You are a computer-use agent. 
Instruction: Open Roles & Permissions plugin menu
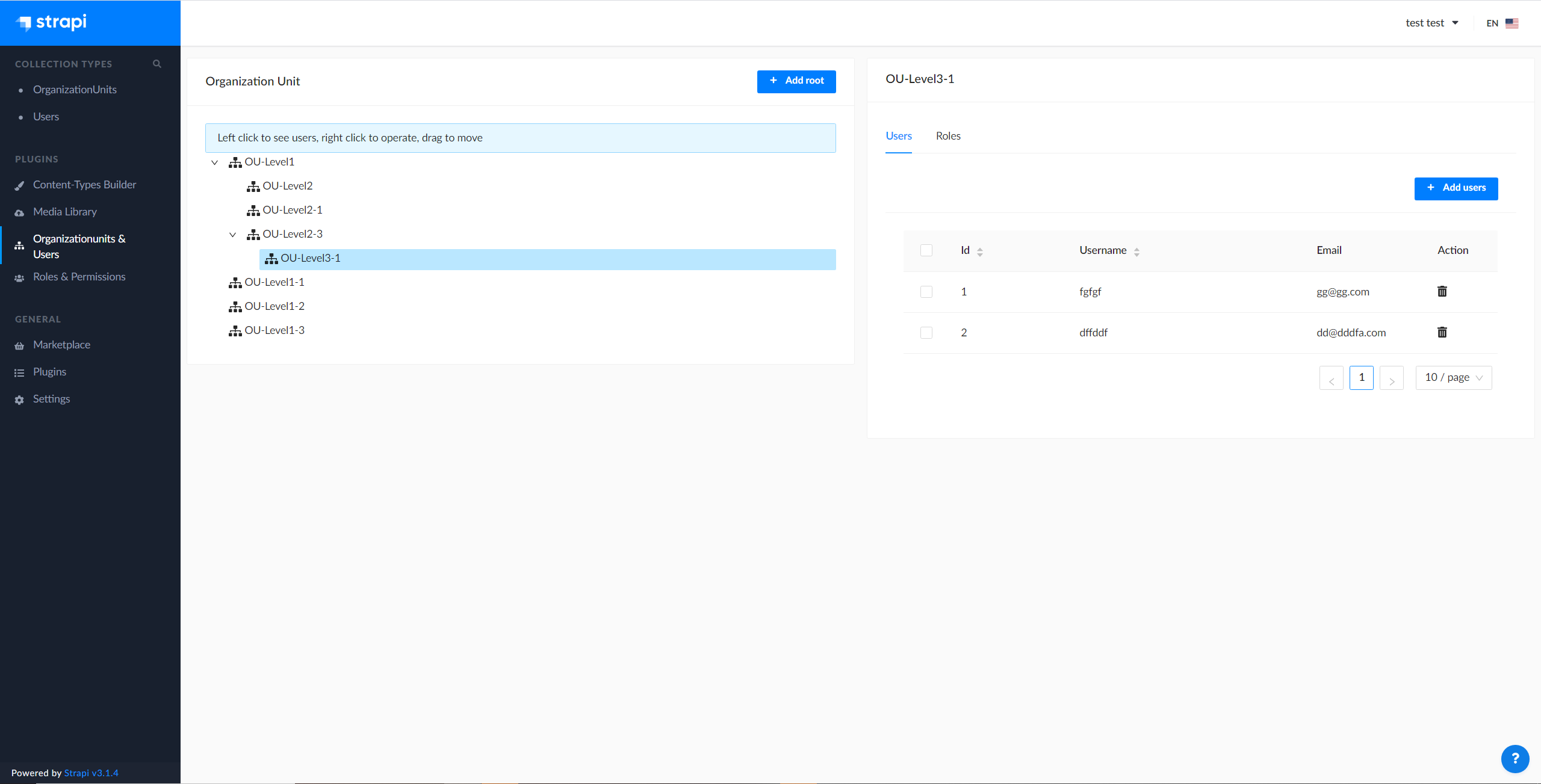click(x=79, y=277)
